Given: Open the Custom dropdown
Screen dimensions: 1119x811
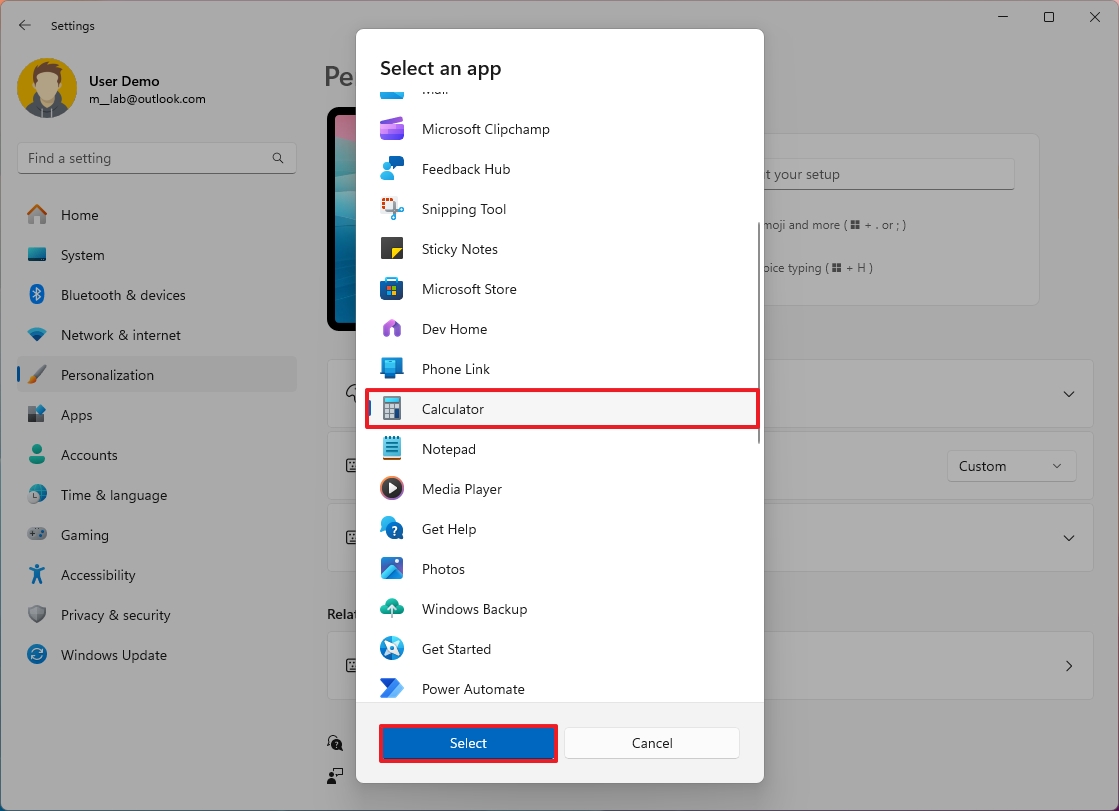Looking at the screenshot, I should (1011, 466).
